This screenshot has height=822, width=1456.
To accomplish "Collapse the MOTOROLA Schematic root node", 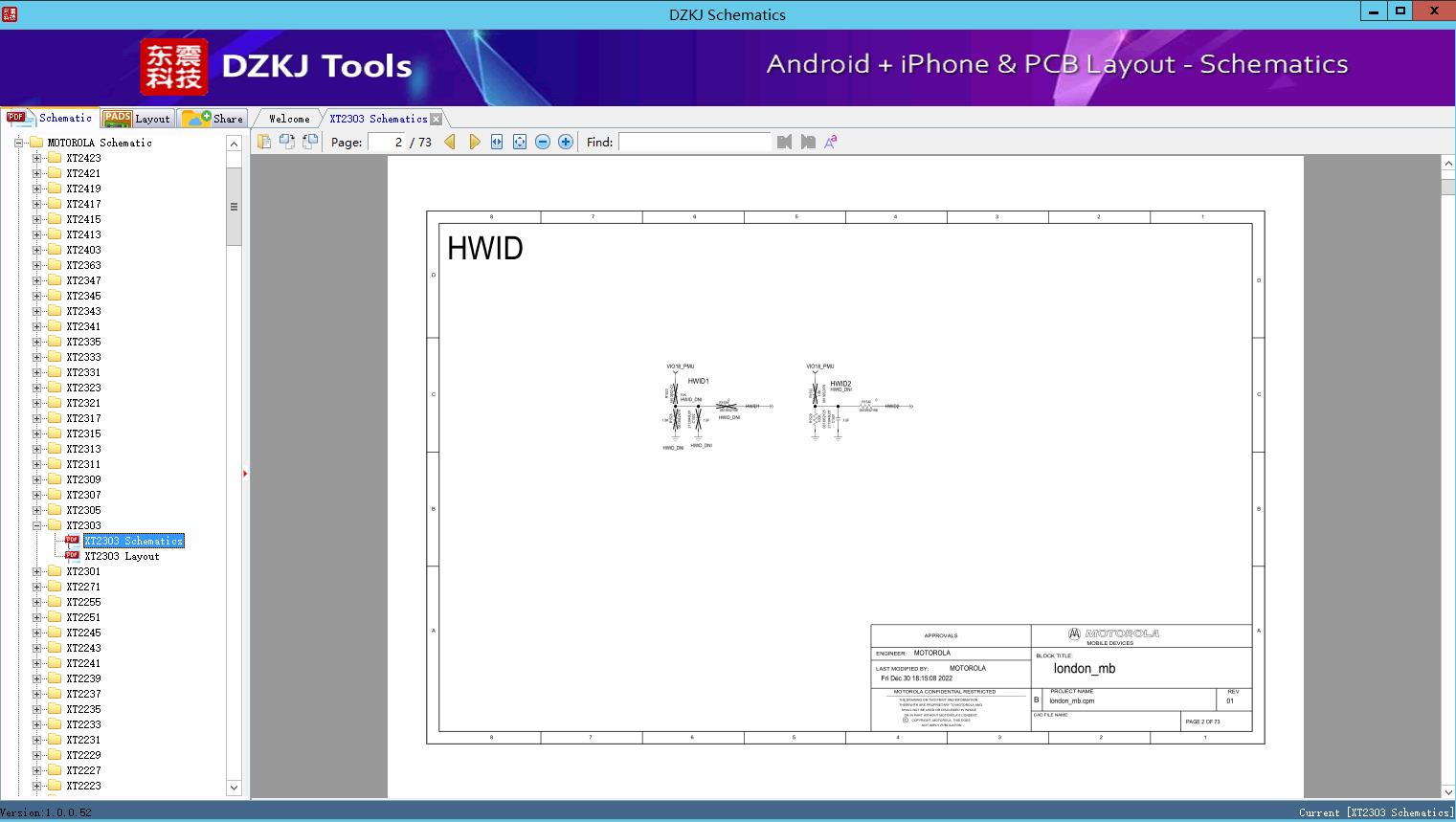I will pyautogui.click(x=18, y=143).
